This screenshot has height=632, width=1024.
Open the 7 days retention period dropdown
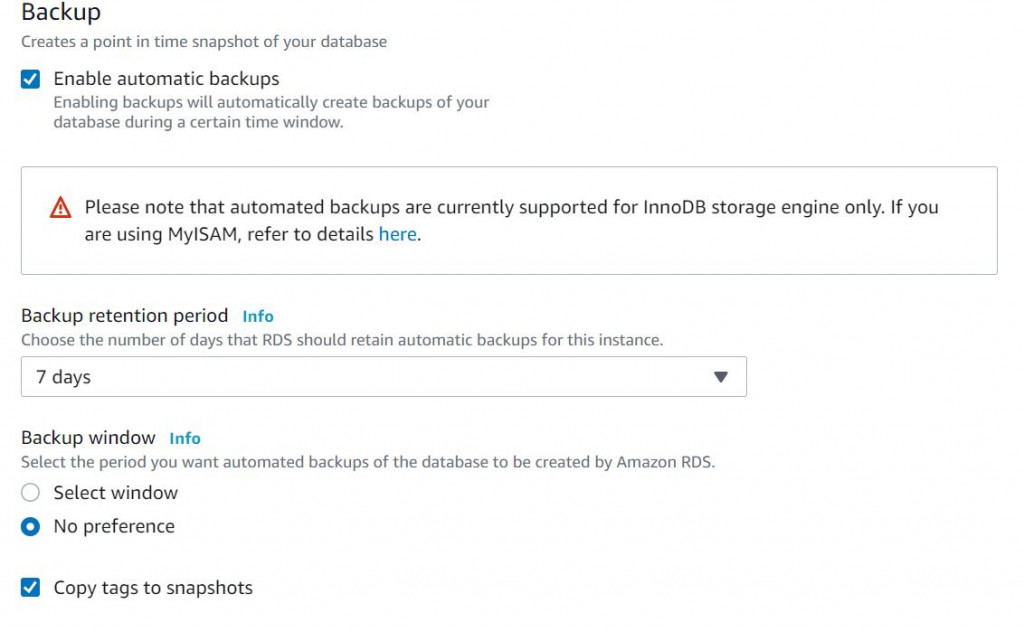click(383, 377)
